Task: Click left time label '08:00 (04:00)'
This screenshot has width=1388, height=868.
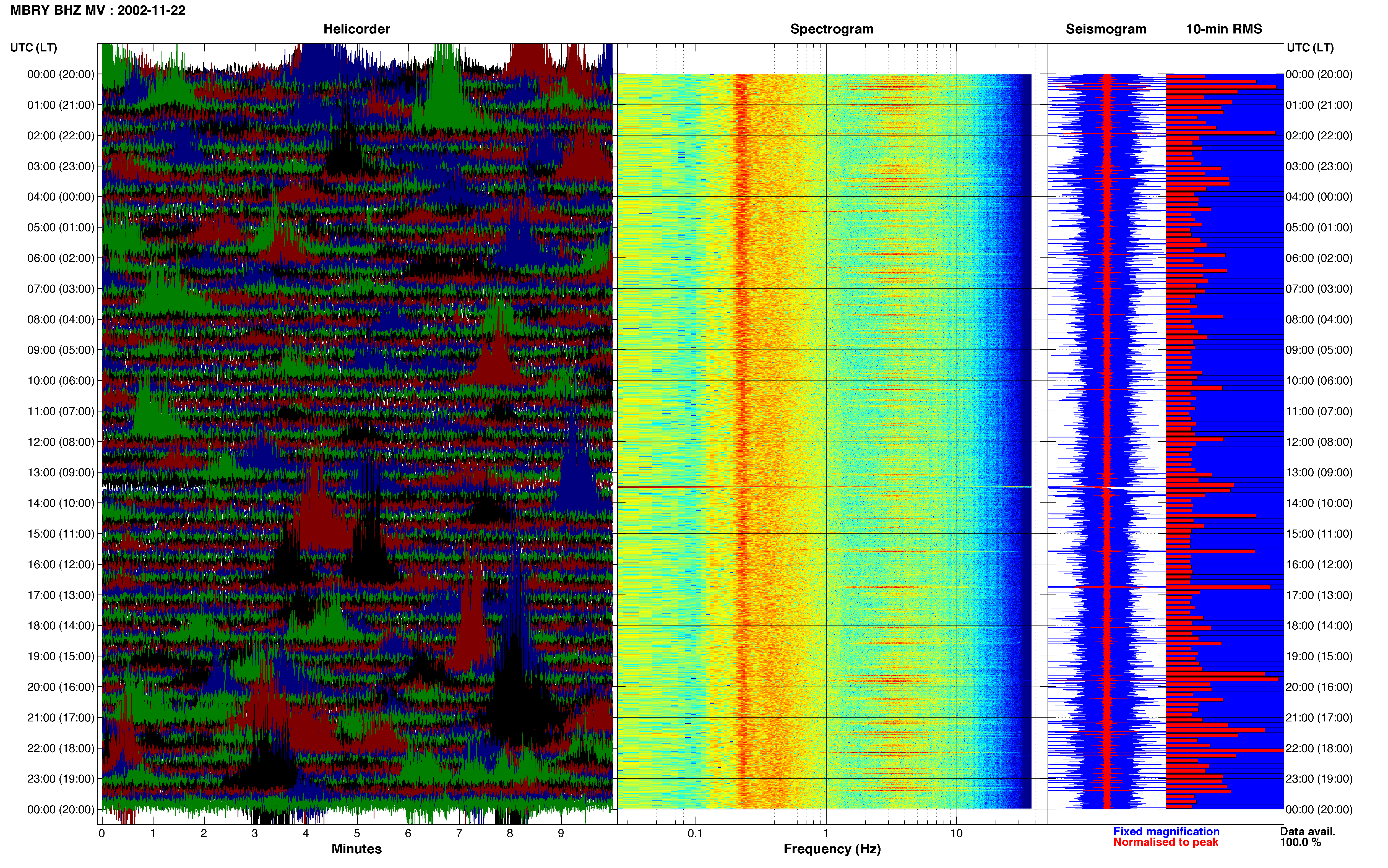Action: pos(61,319)
